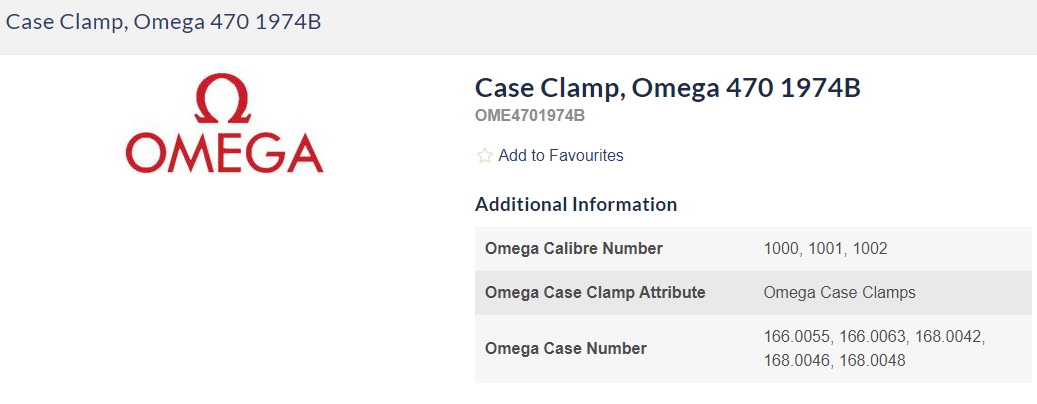
Task: Click the SKU code OME4701974B
Action: pos(530,116)
